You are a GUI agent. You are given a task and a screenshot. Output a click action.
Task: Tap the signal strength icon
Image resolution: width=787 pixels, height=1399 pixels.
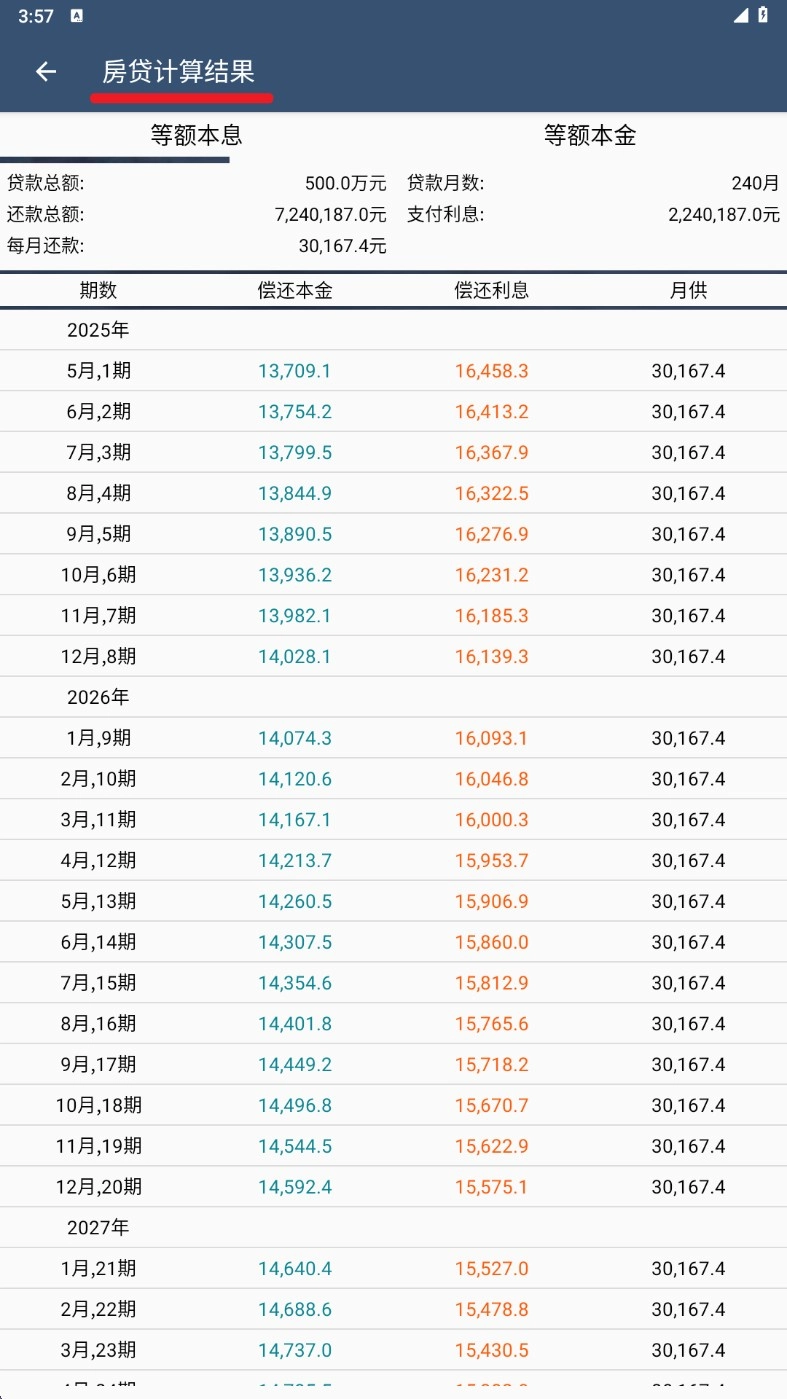[740, 15]
